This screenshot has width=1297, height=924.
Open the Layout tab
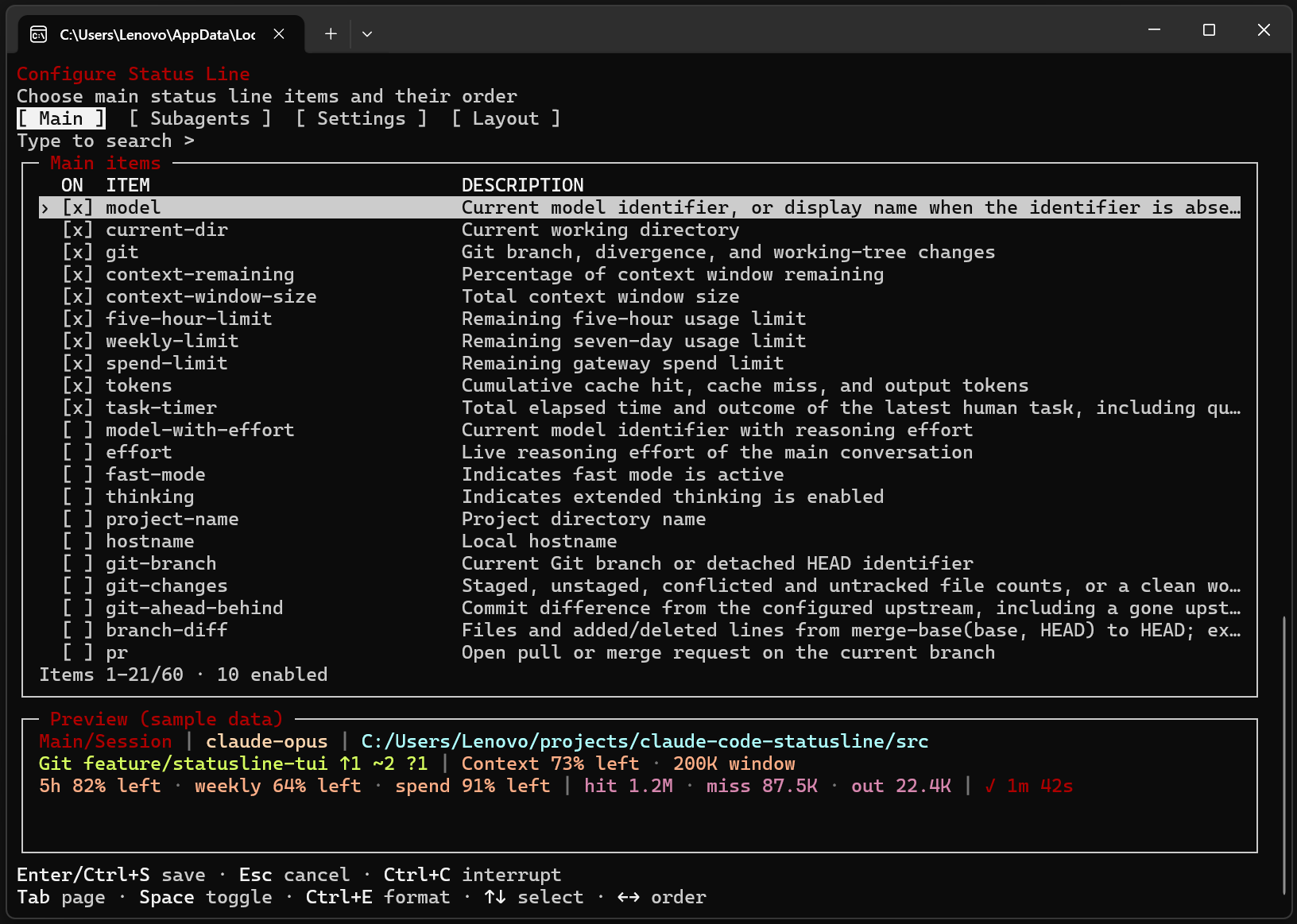click(x=505, y=118)
